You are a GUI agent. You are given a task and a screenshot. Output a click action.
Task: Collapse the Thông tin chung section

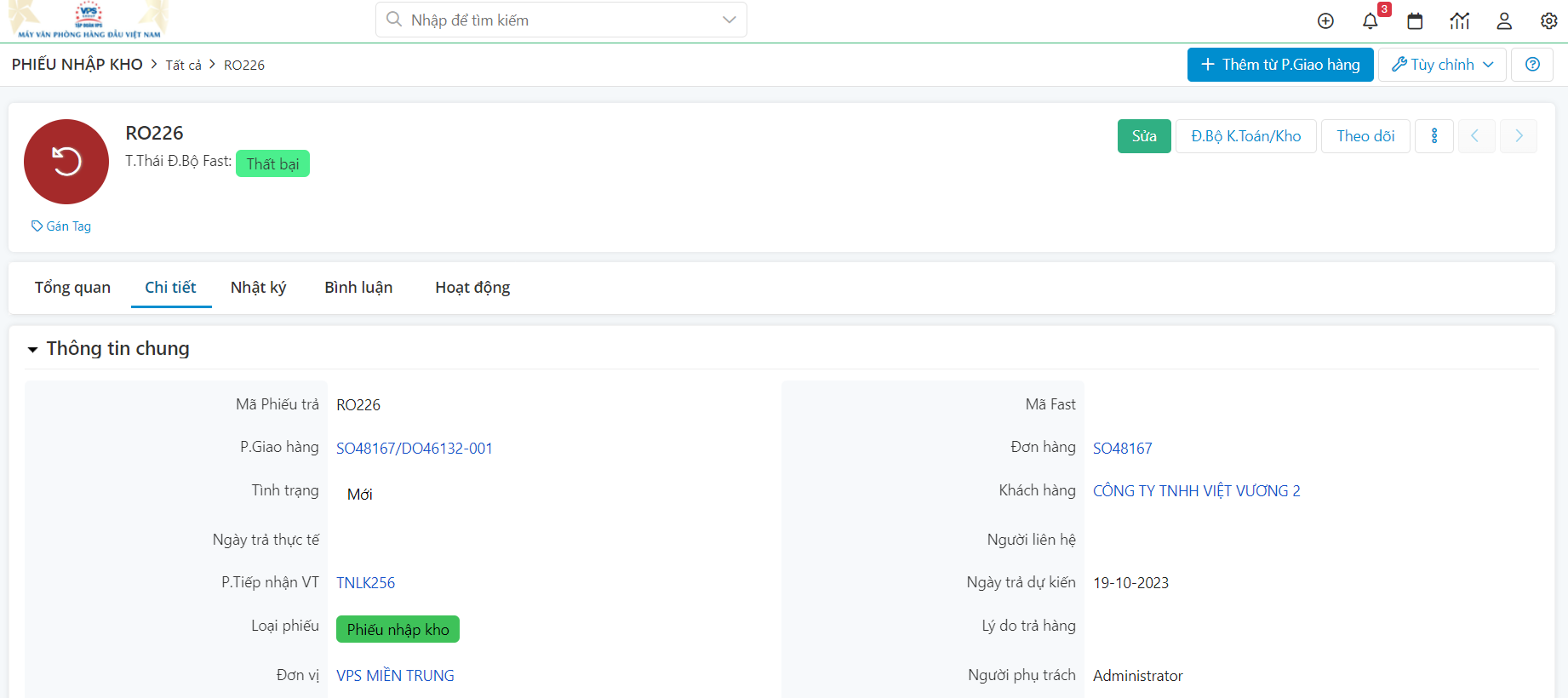point(32,349)
